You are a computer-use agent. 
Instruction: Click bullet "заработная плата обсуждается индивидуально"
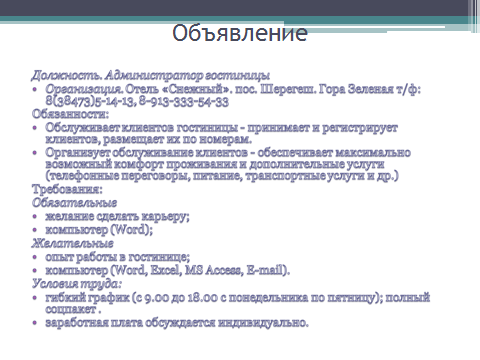point(177,323)
